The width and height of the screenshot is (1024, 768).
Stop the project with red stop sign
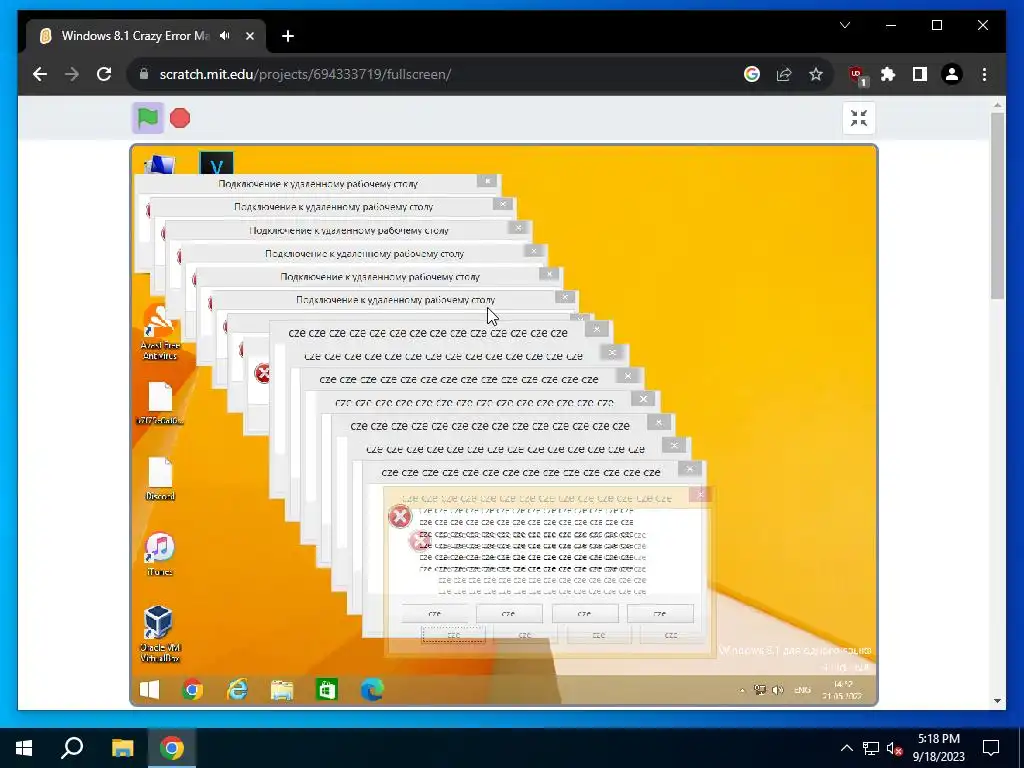[x=180, y=118]
